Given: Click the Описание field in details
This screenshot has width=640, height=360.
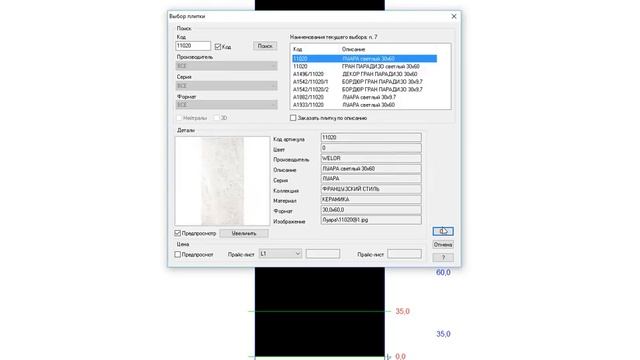Looking at the screenshot, I should click(371, 169).
